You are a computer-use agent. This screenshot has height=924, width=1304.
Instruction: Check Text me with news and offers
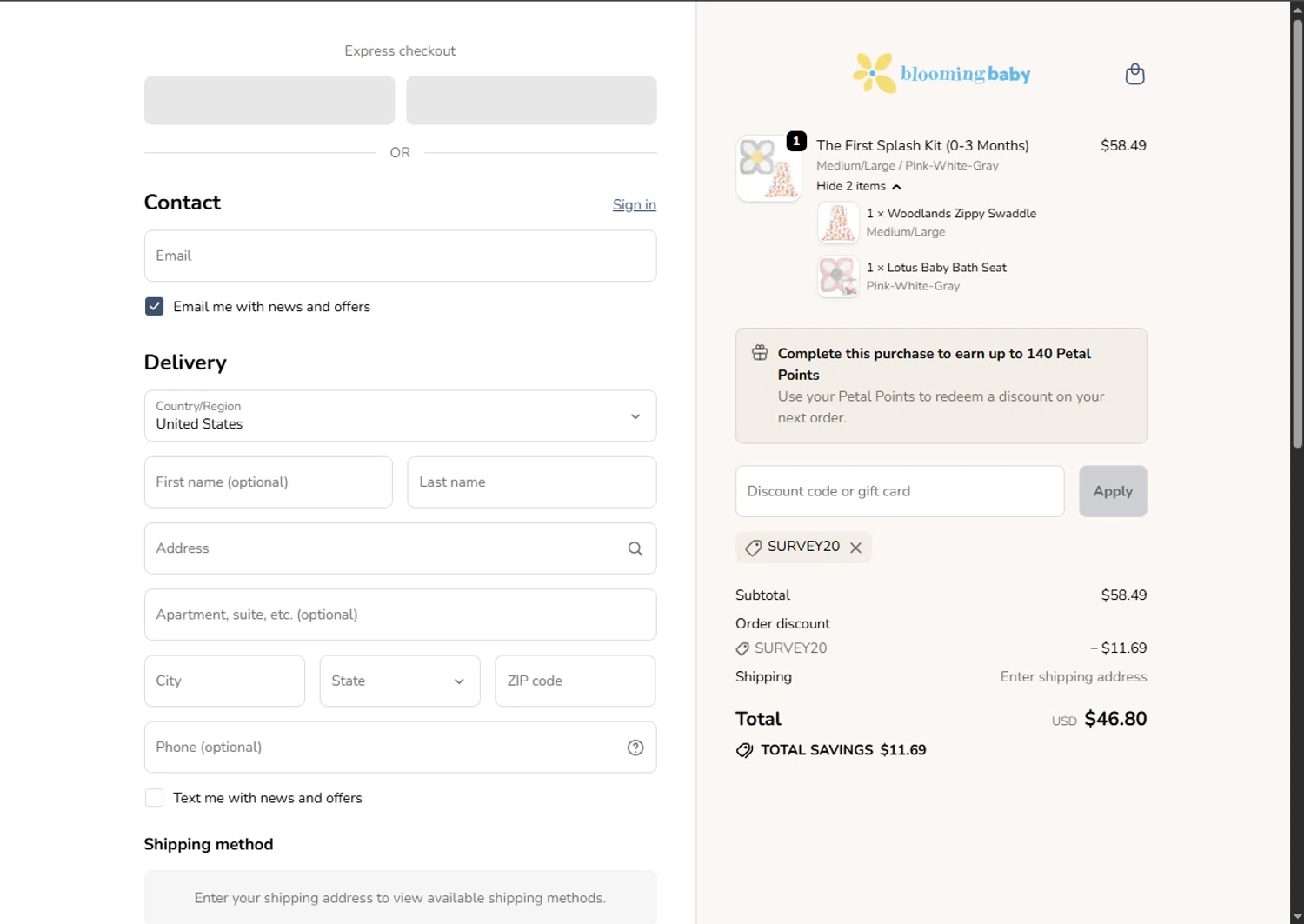coord(154,798)
